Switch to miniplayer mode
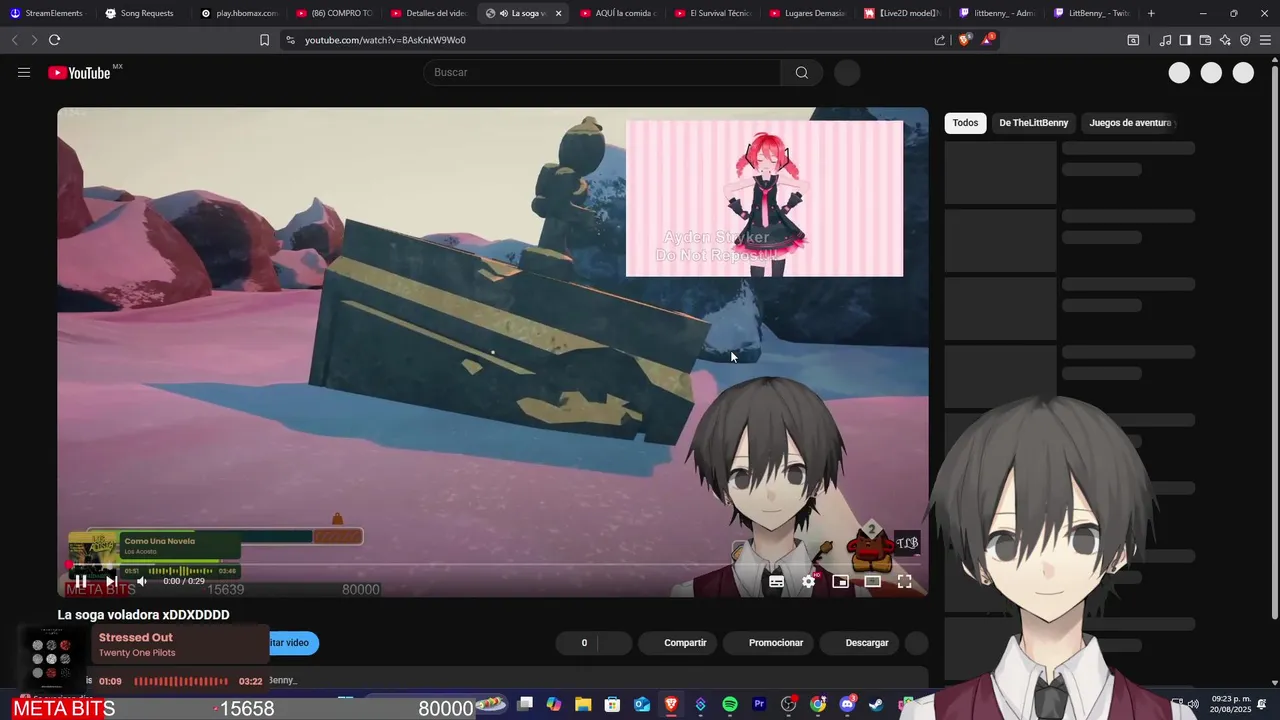This screenshot has width=1280, height=720. pos(841,581)
